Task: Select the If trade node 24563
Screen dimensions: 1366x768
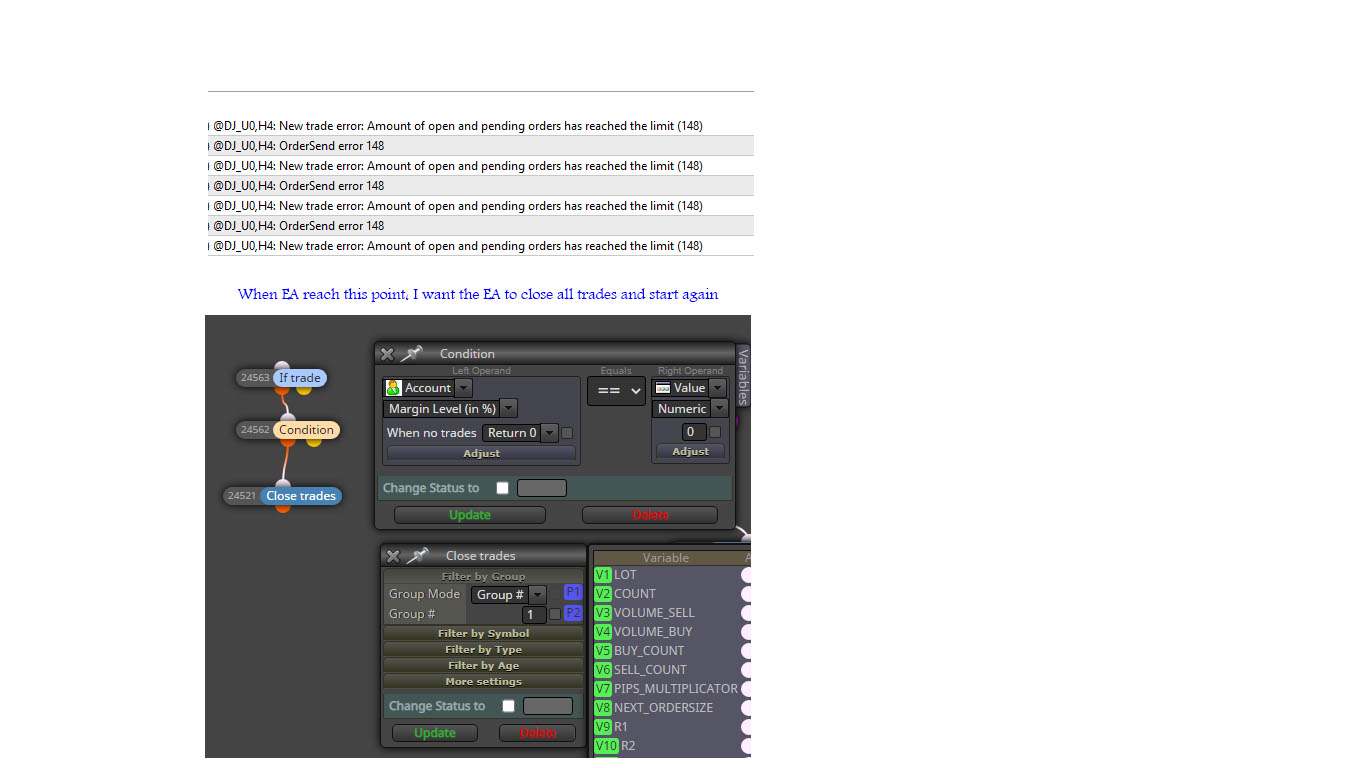Action: point(282,378)
